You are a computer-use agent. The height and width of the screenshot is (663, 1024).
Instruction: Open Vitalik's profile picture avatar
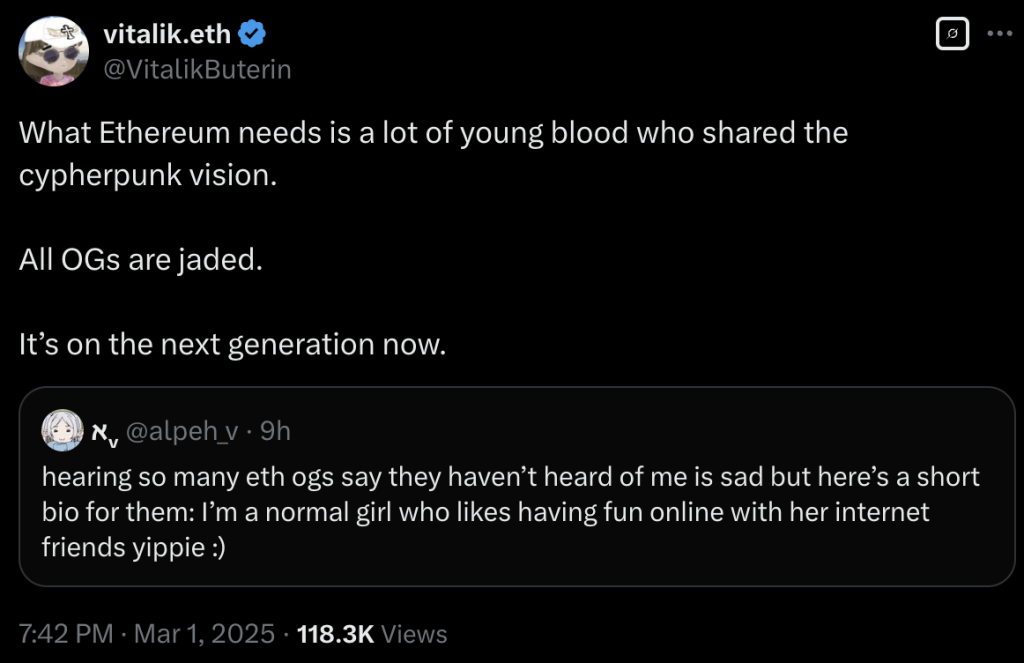[56, 53]
